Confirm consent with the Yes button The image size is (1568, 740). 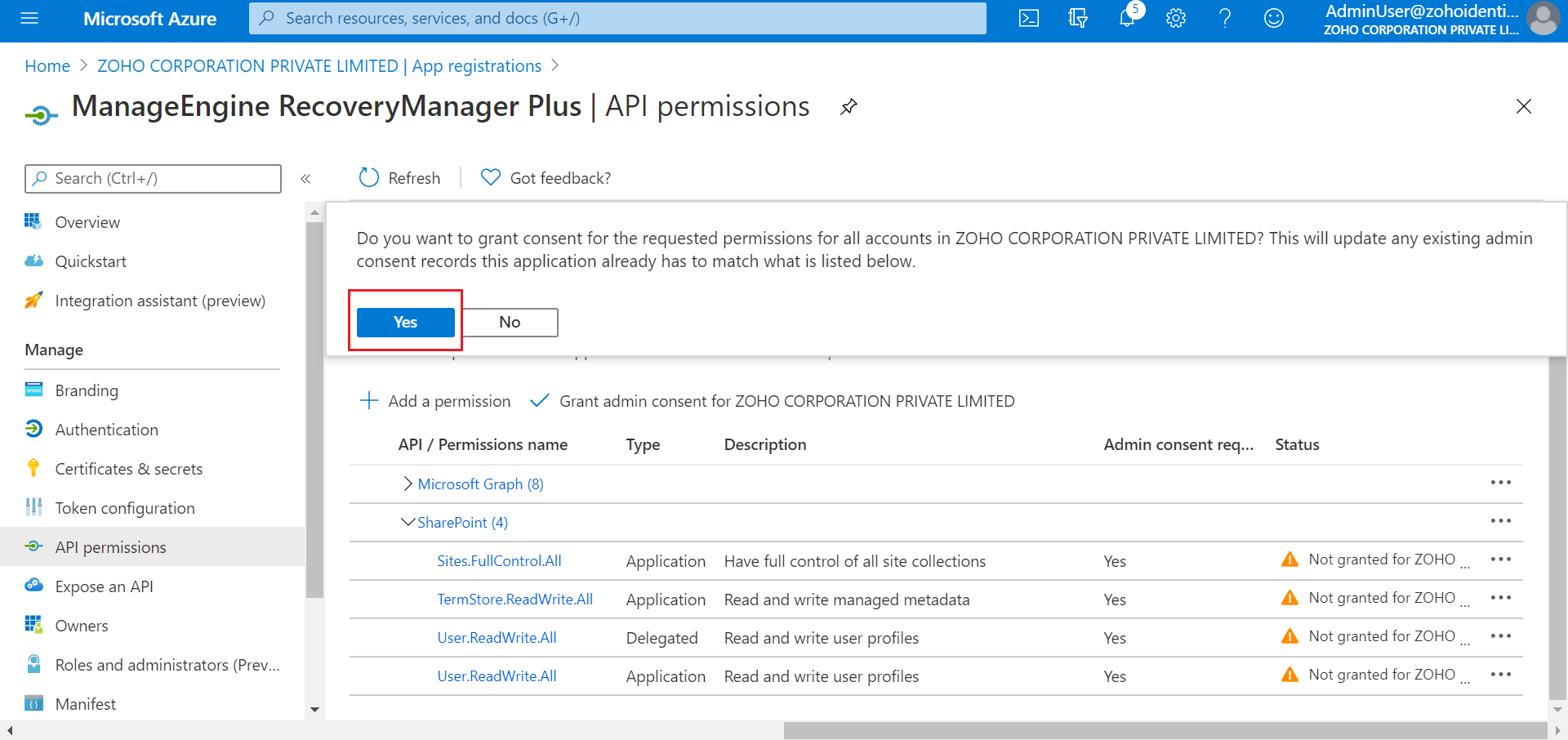[405, 323]
